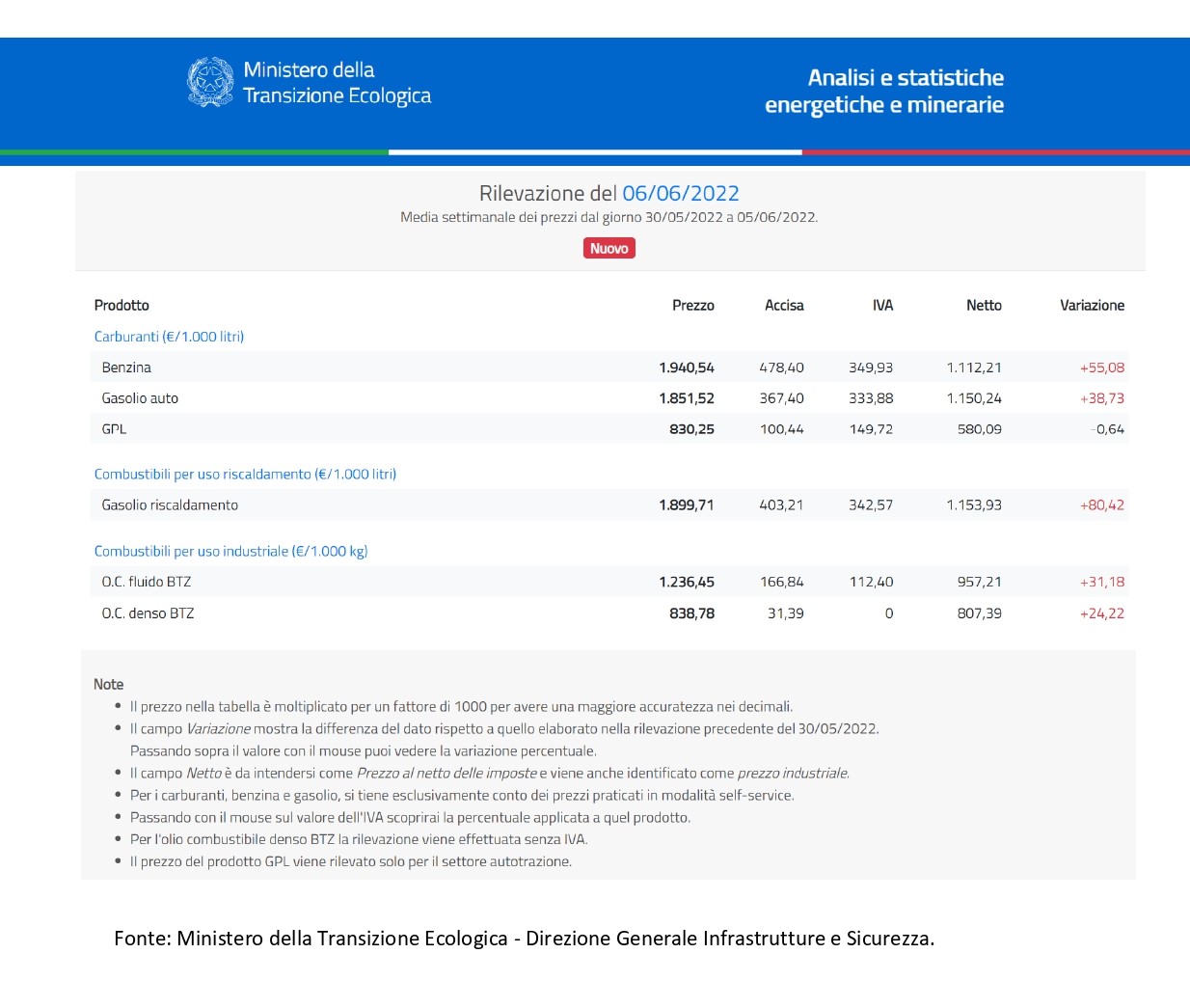The height and width of the screenshot is (1008, 1190).
Task: Click O.C. fluido accisa value 166,84
Action: [x=781, y=582]
